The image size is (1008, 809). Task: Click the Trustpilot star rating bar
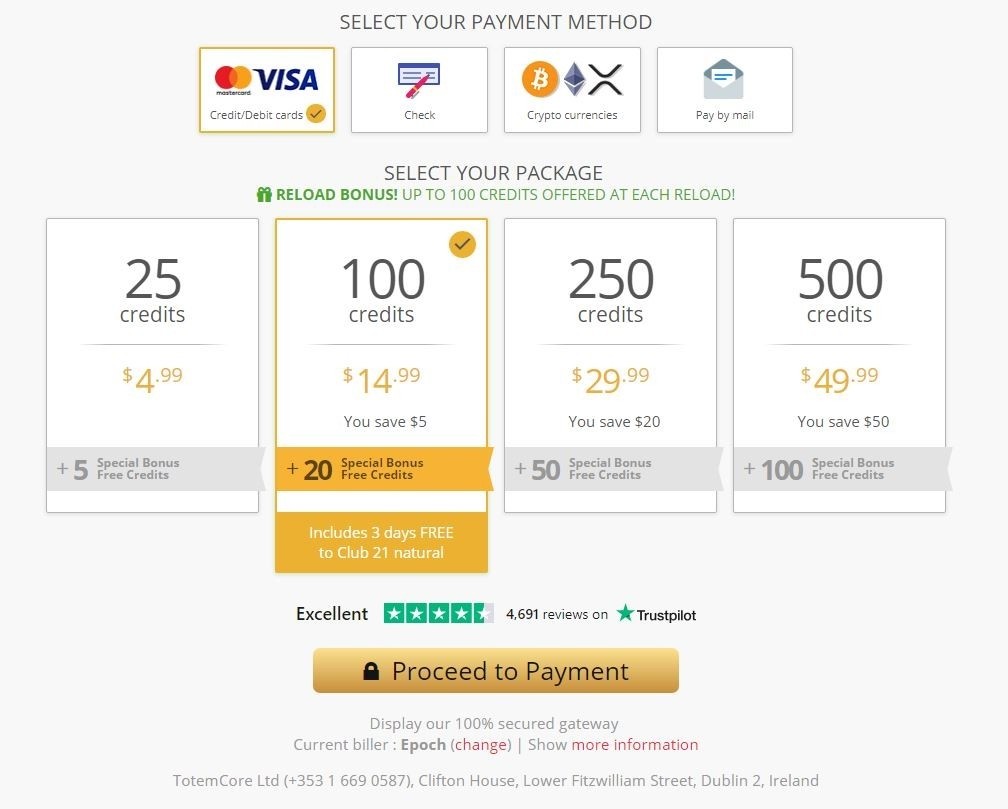pos(439,614)
